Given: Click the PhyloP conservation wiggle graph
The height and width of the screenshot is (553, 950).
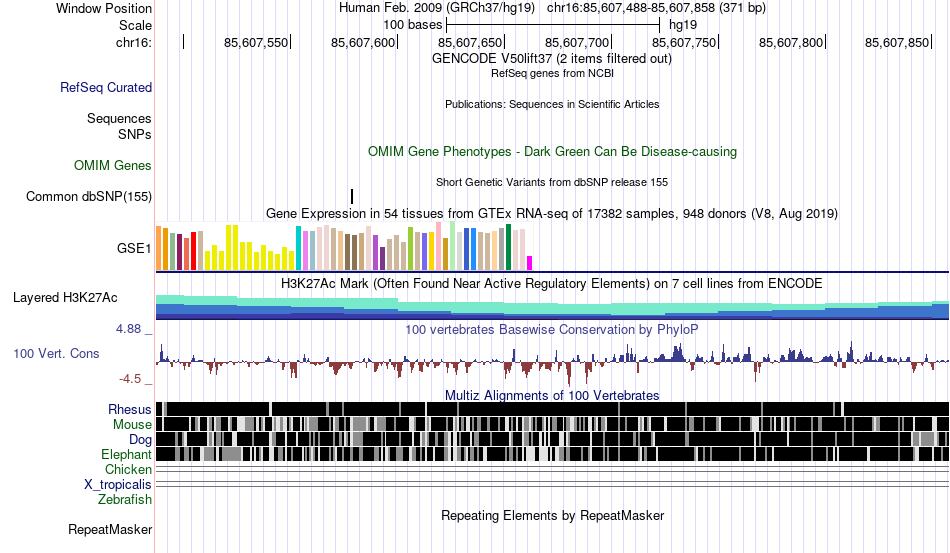Looking at the screenshot, I should tap(552, 362).
